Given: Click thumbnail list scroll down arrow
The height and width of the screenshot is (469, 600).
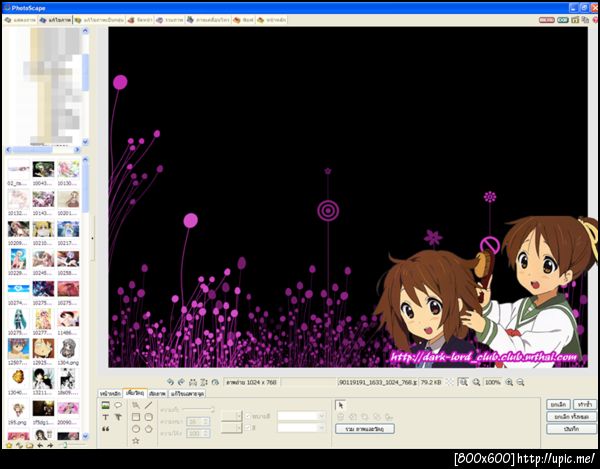Looking at the screenshot, I should (x=85, y=436).
